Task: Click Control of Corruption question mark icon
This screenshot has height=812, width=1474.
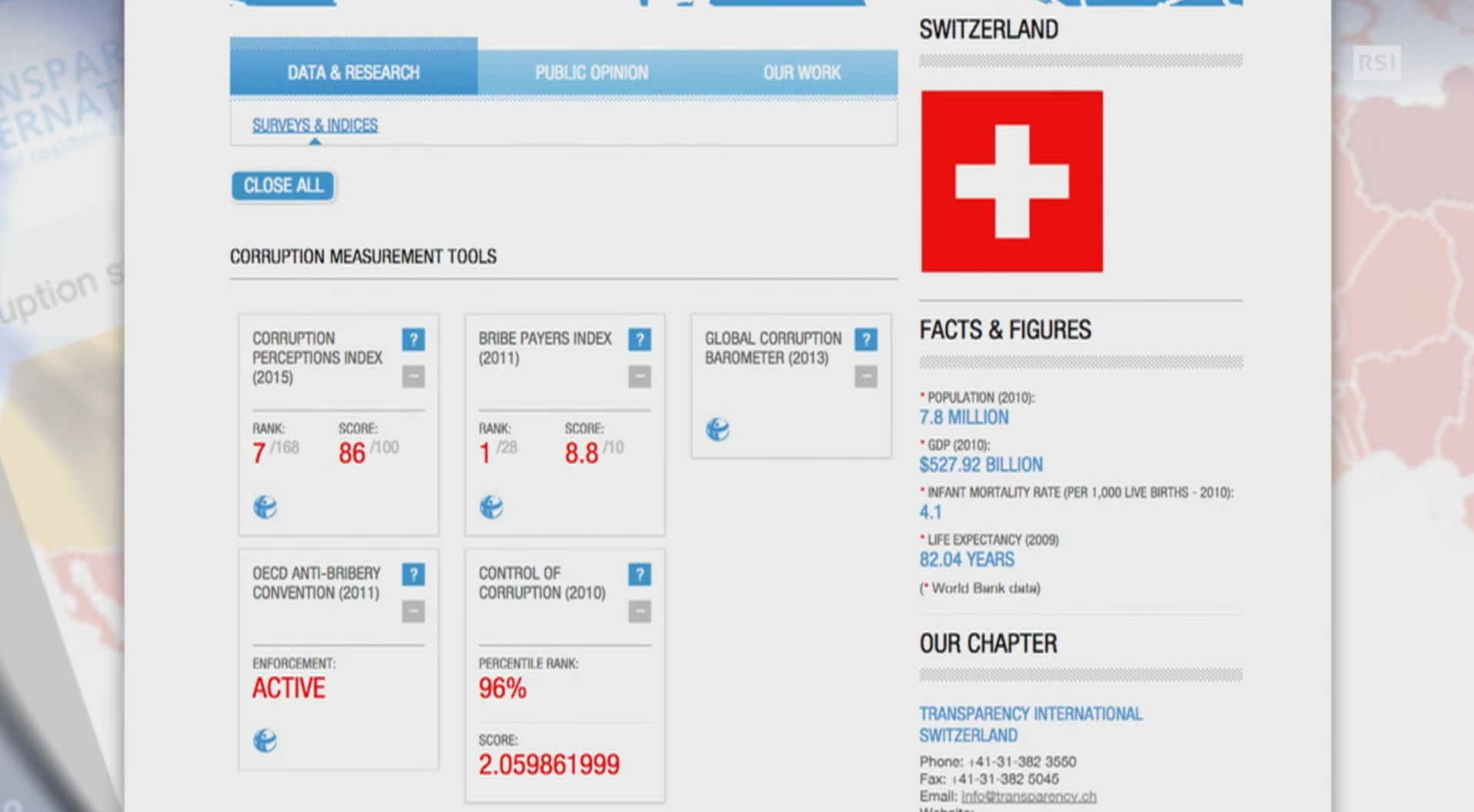Action: (x=640, y=574)
